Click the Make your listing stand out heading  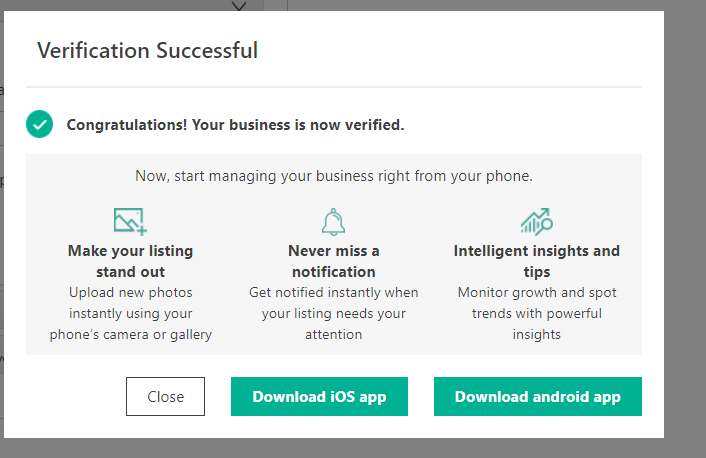click(131, 261)
